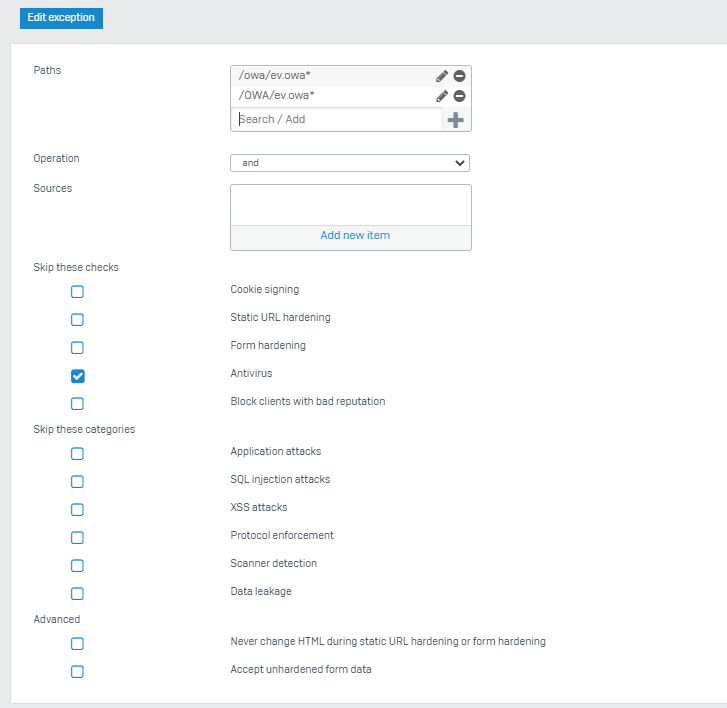Enable Accept unhardened form data

point(77,672)
